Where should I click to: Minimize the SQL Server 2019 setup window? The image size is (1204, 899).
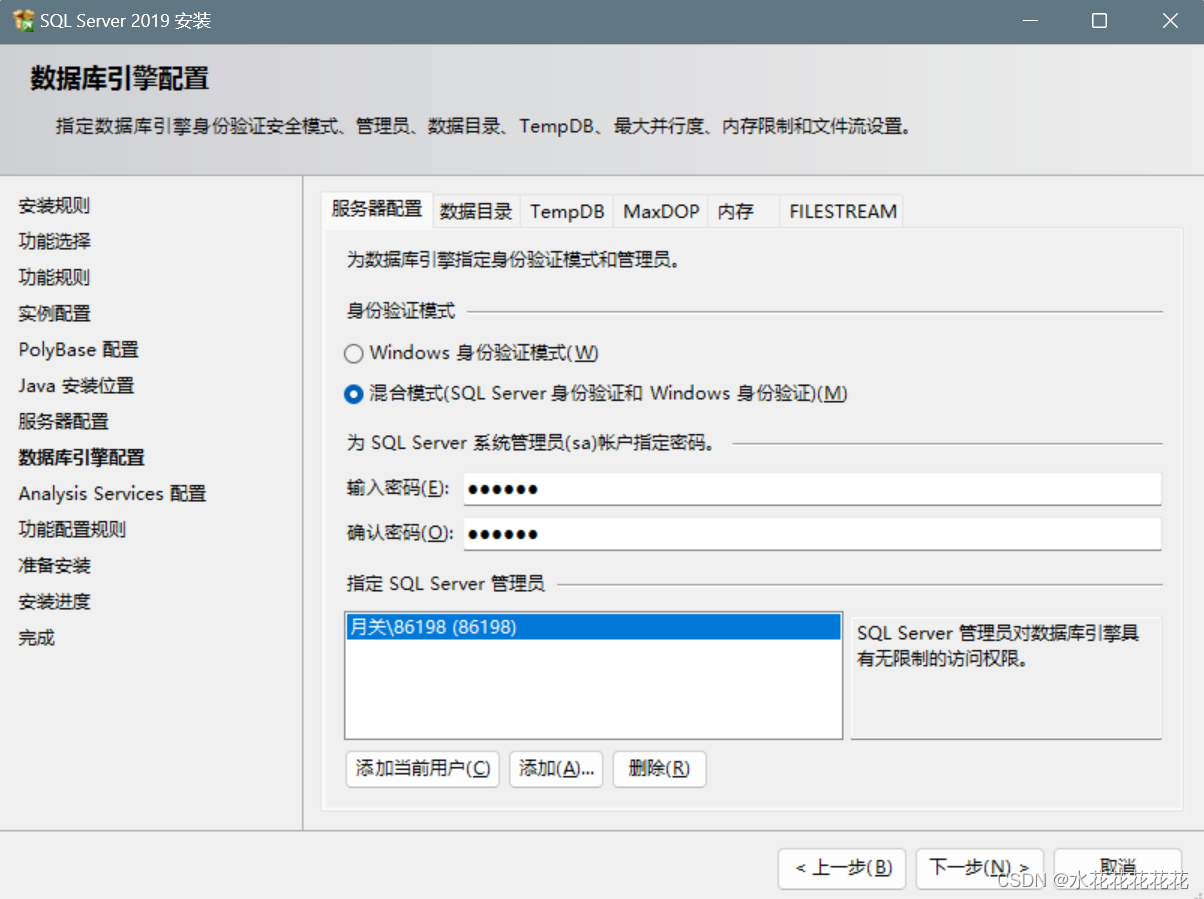click(1029, 21)
